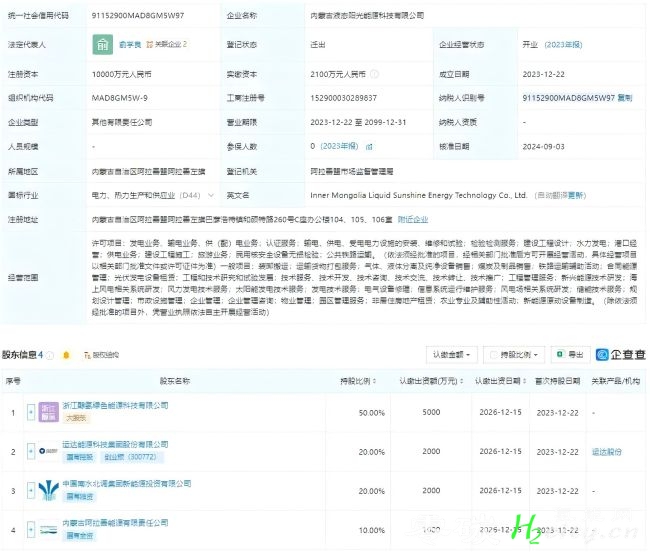This screenshot has width=650, height=554.
Task: Select business term 2023-12-22 至 2099-12-31
Action: [x=358, y=122]
